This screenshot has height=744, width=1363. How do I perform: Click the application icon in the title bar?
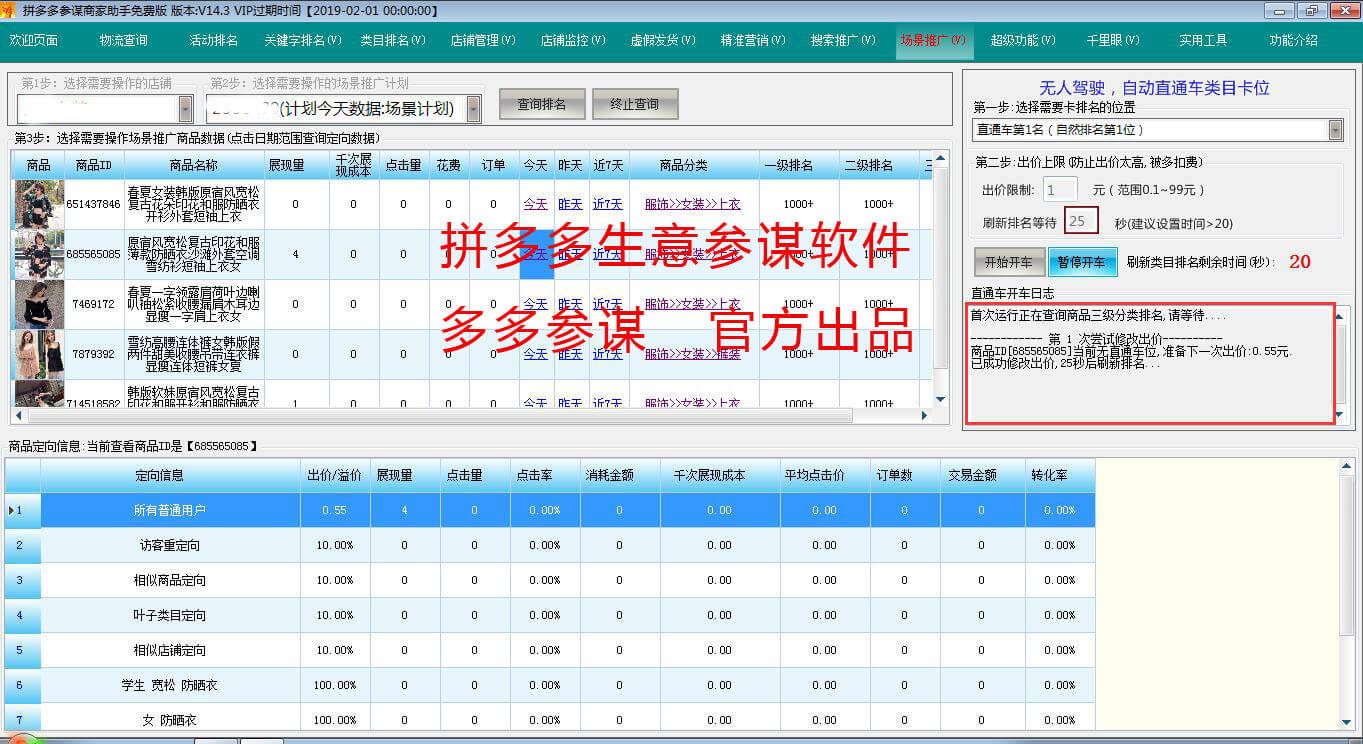(10, 10)
